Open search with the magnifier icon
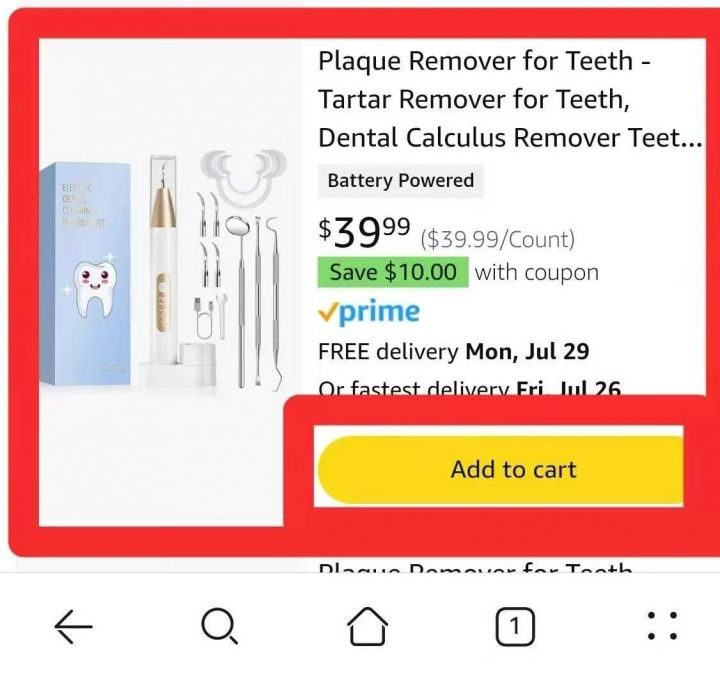720x680 pixels. tap(219, 626)
